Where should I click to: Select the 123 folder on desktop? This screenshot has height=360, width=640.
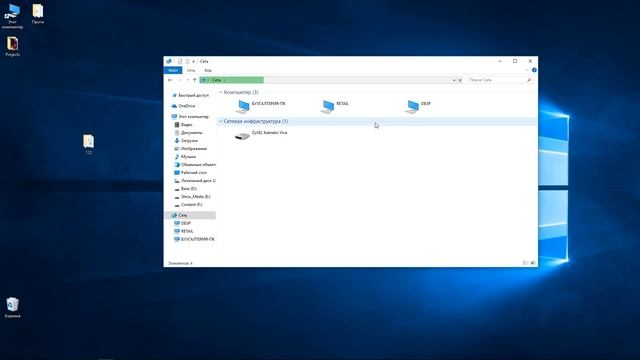pyautogui.click(x=89, y=144)
